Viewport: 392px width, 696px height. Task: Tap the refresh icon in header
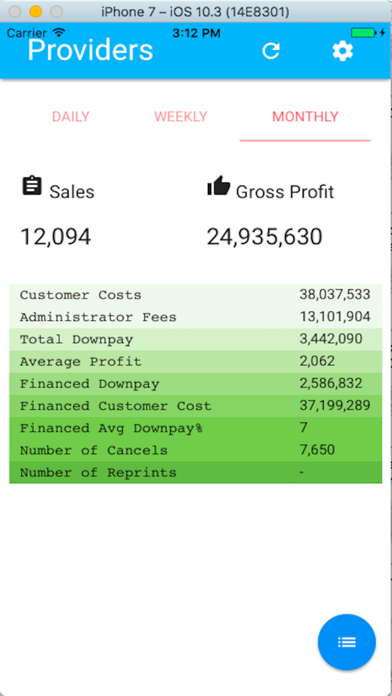coord(271,51)
